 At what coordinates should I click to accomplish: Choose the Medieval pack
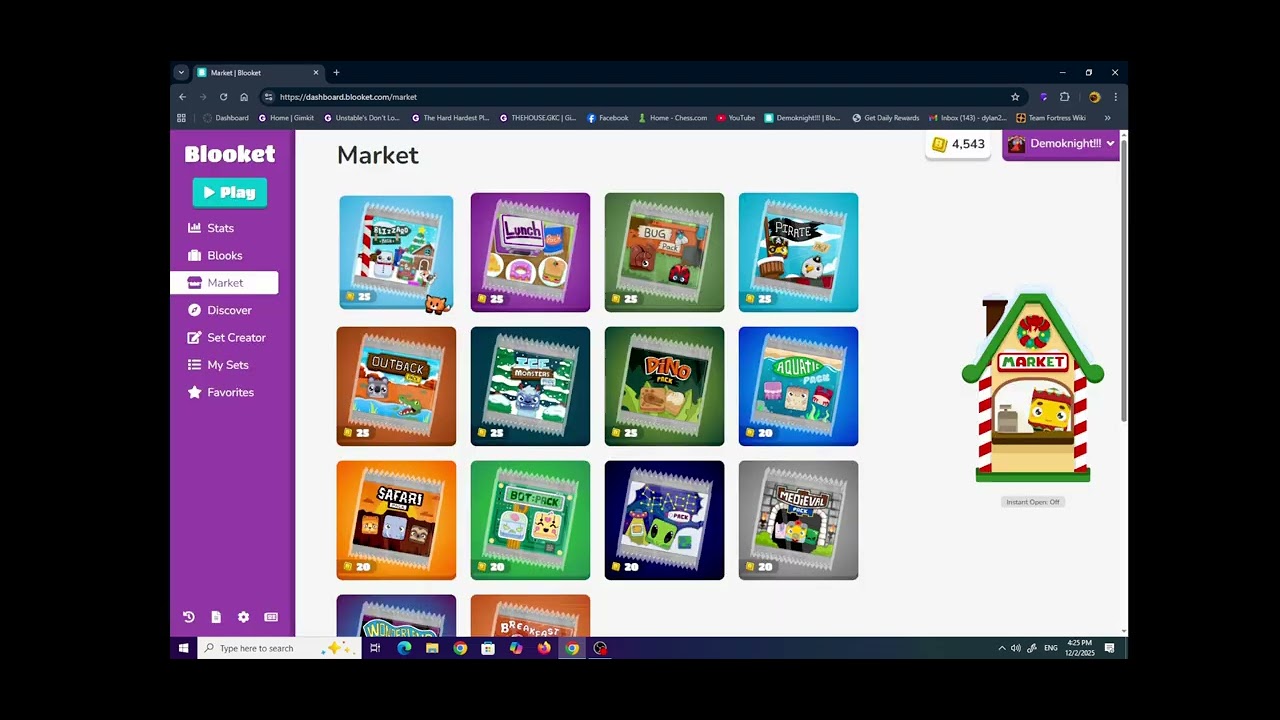[798, 520]
